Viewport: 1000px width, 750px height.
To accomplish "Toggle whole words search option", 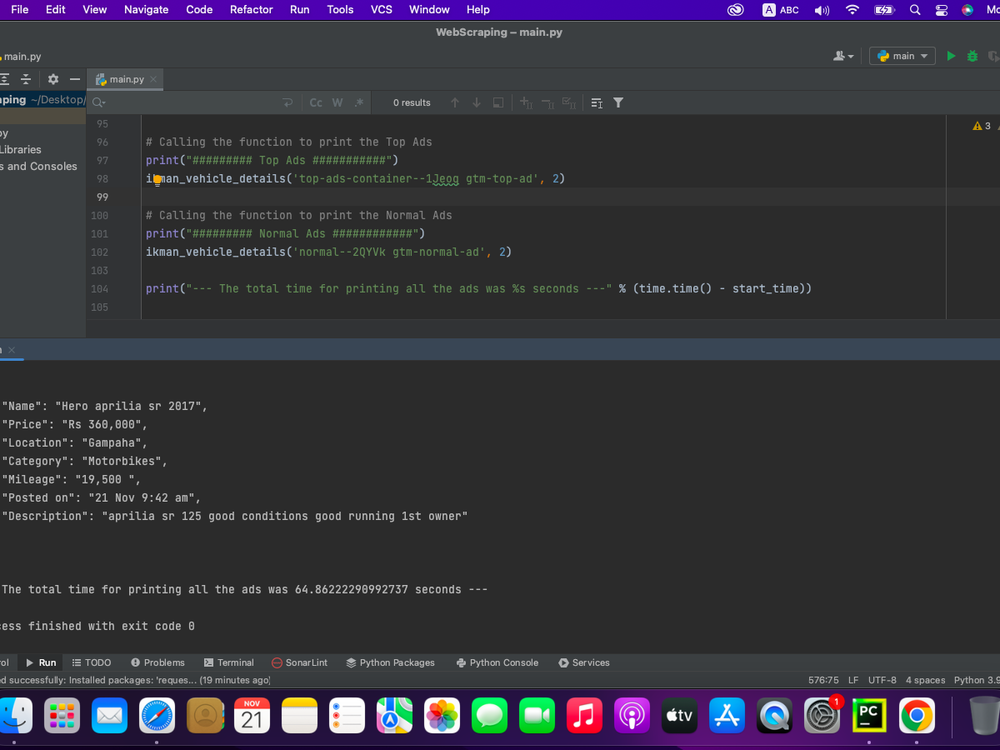I will click(337, 102).
